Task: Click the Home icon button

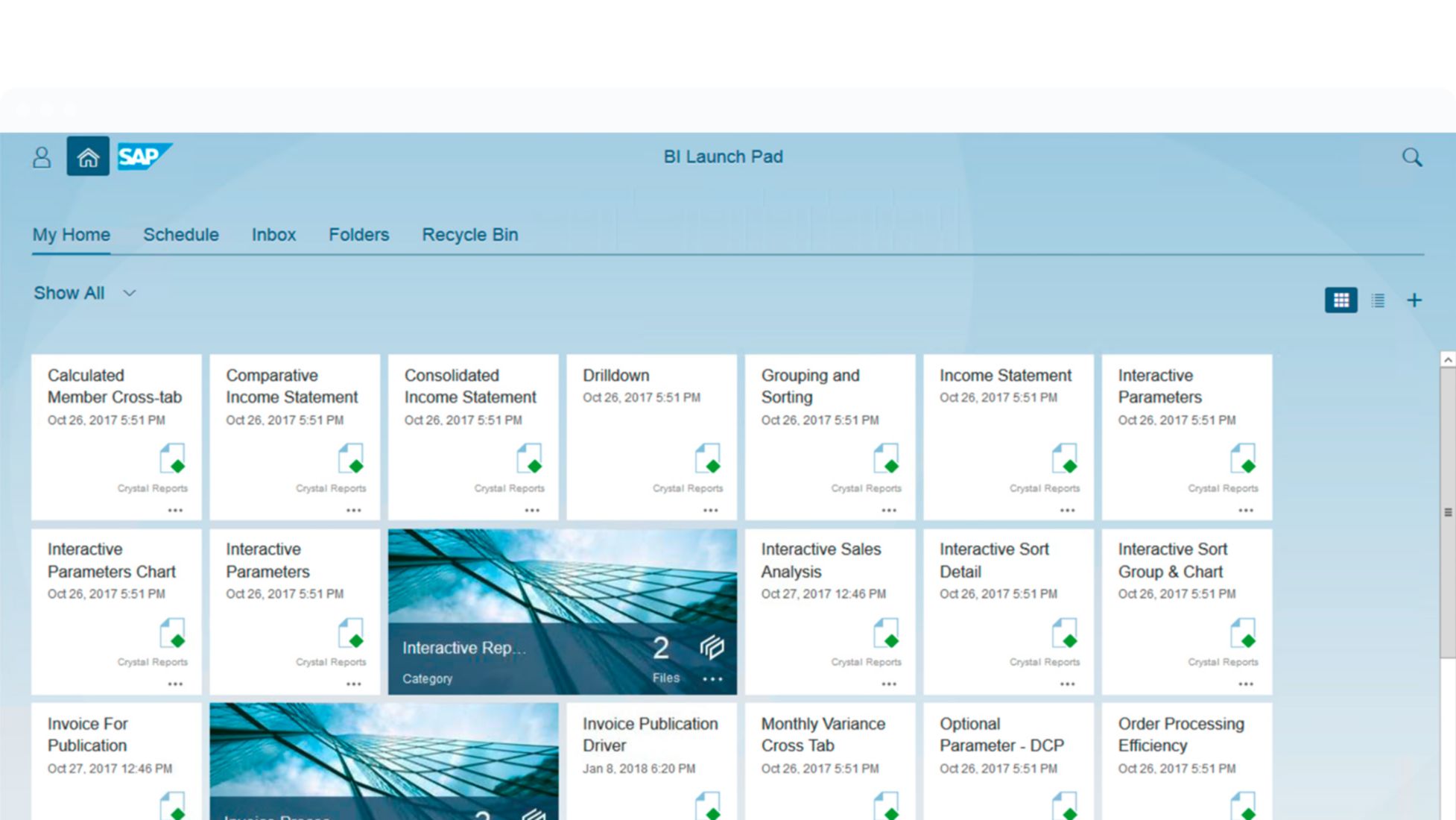Action: point(88,157)
